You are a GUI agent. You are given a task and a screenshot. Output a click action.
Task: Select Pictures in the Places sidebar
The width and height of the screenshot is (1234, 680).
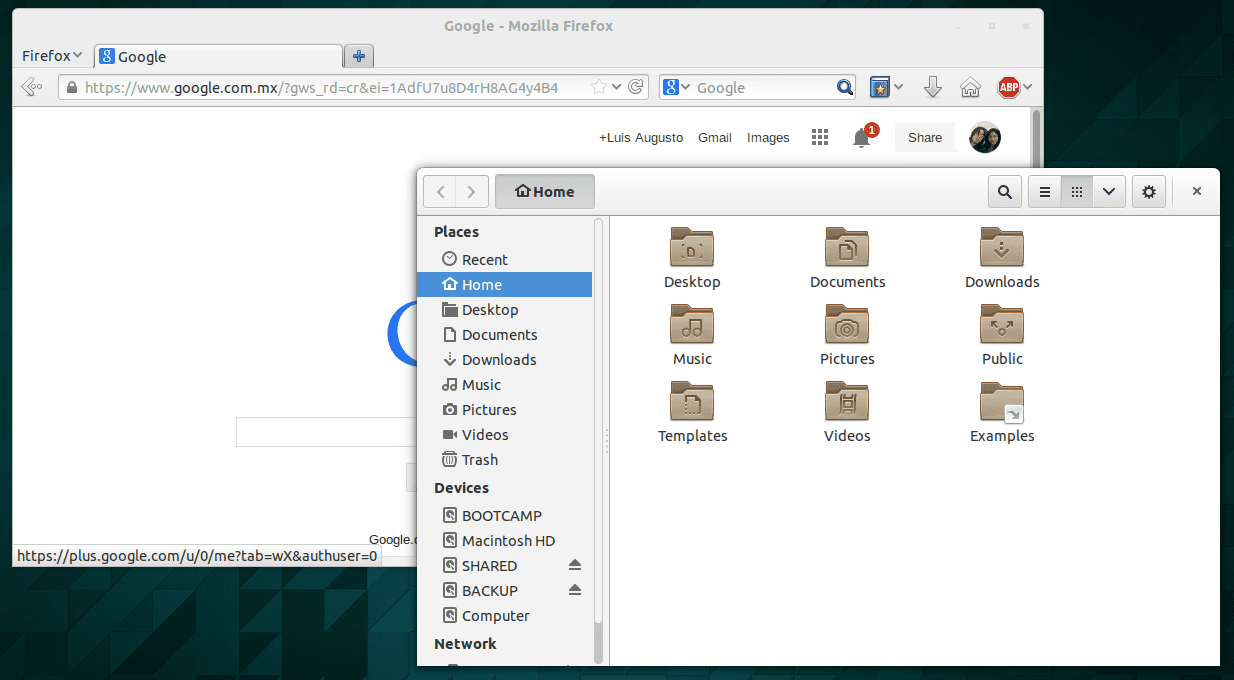[504, 410]
